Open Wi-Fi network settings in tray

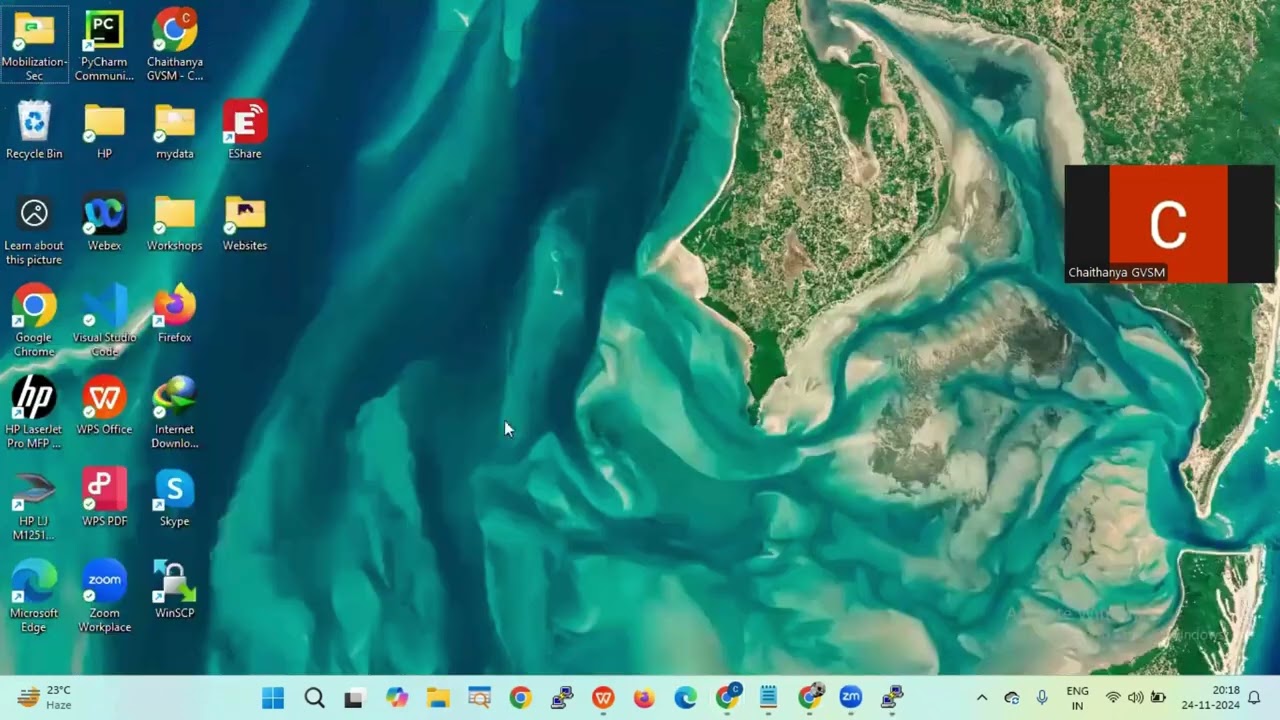pyautogui.click(x=1113, y=698)
